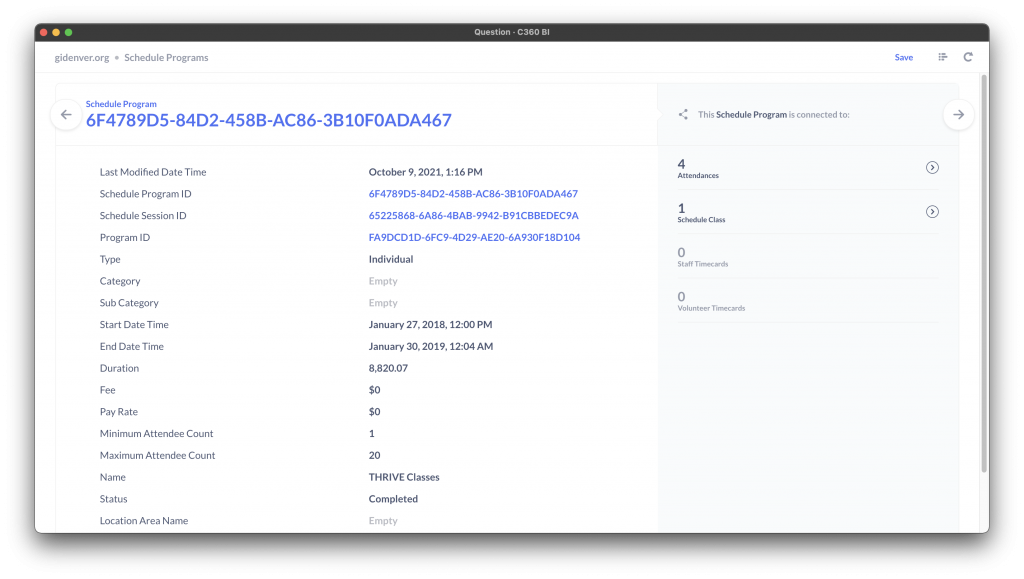Click the Type value Individual
This screenshot has height=579, width=1024.
point(391,259)
